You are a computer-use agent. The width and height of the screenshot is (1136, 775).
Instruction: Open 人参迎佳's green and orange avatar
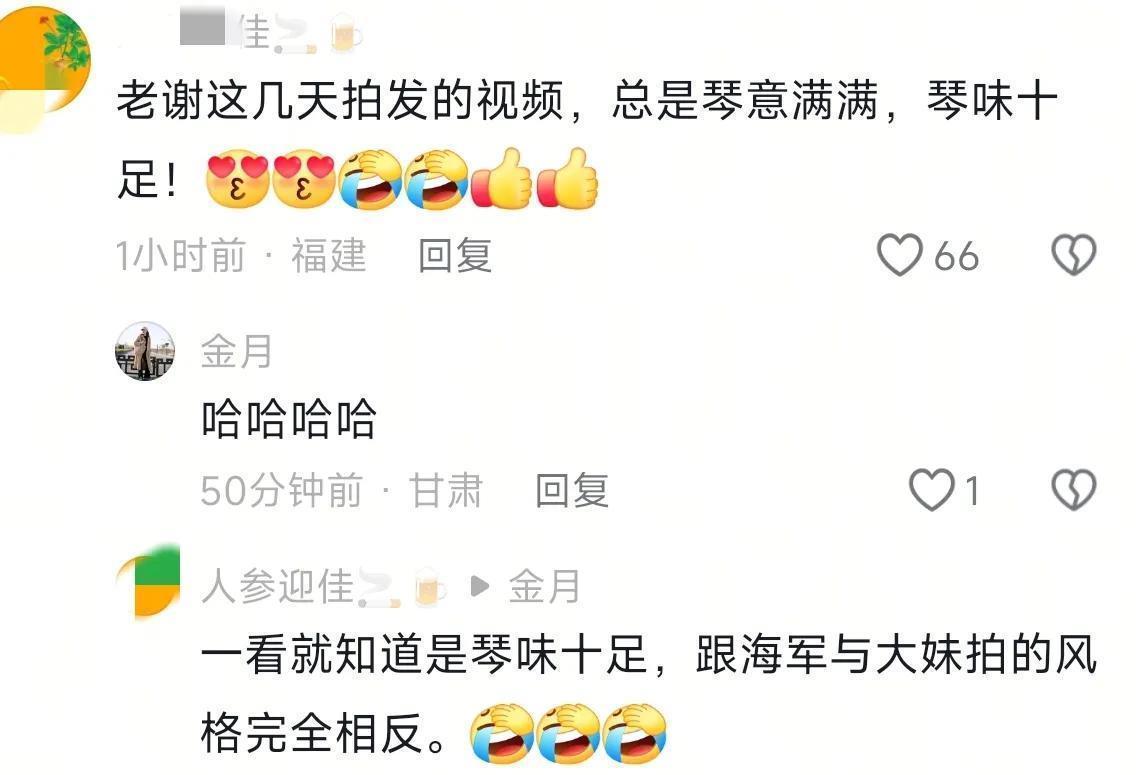(149, 584)
